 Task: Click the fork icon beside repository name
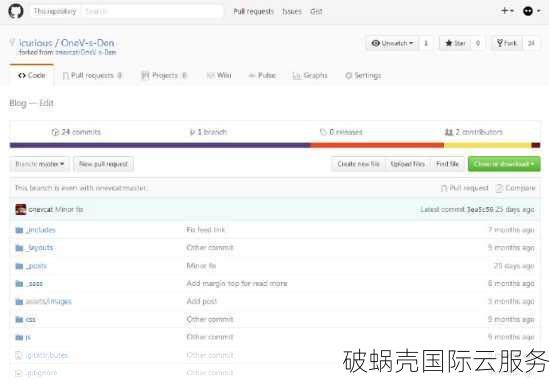pyautogui.click(x=12, y=43)
